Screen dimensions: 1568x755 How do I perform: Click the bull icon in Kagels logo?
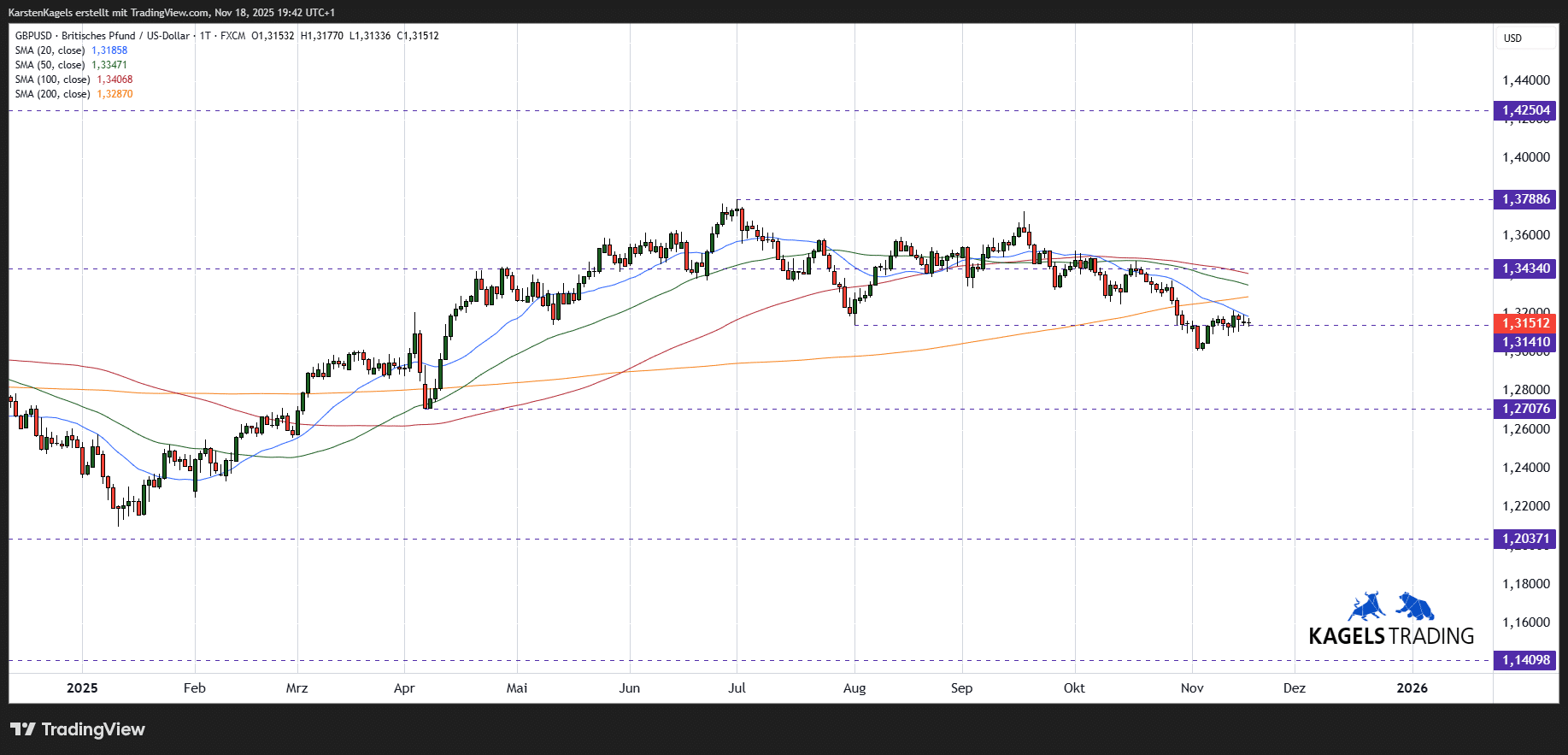[1367, 606]
